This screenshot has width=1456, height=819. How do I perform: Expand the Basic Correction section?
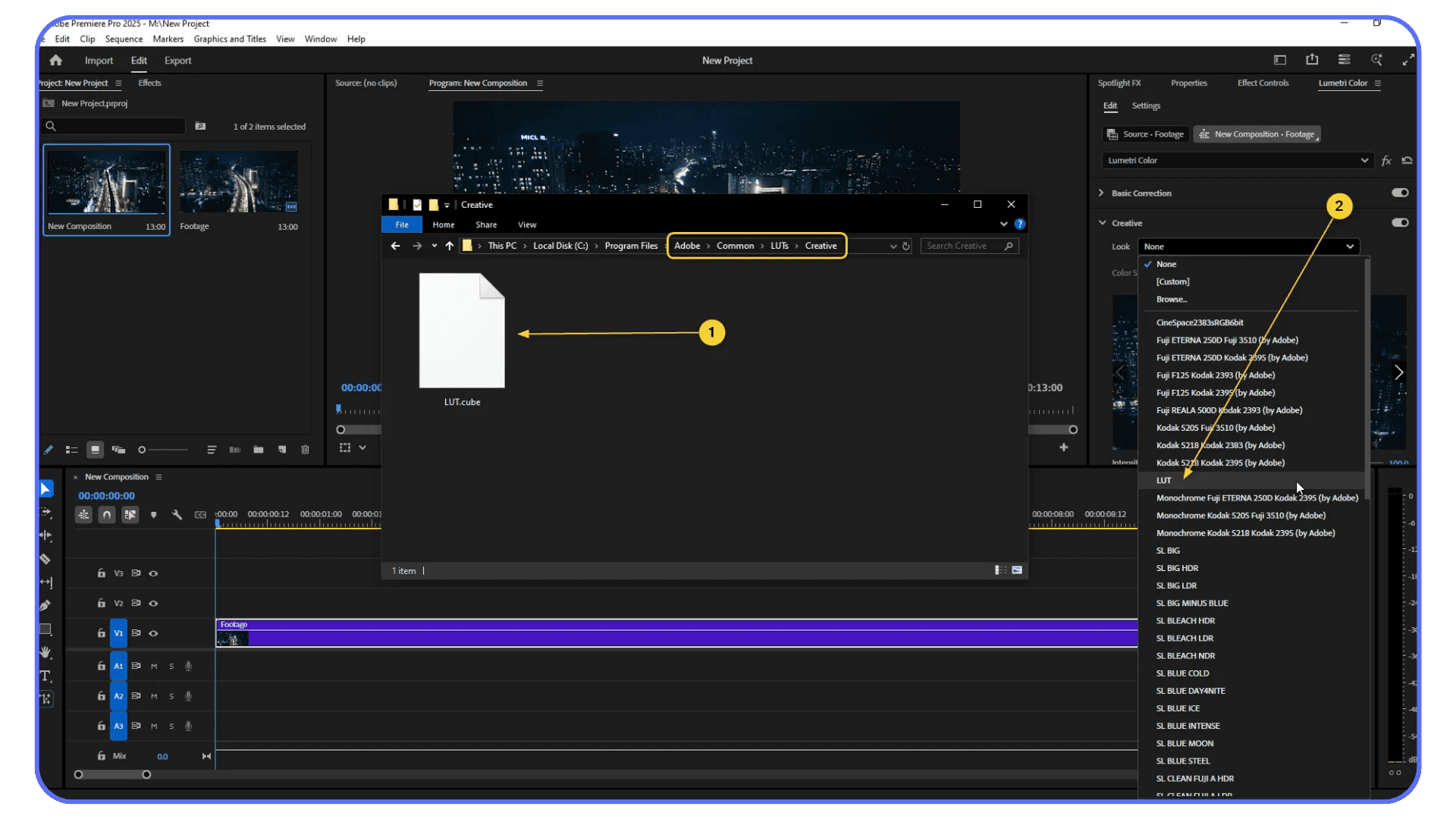click(1101, 193)
